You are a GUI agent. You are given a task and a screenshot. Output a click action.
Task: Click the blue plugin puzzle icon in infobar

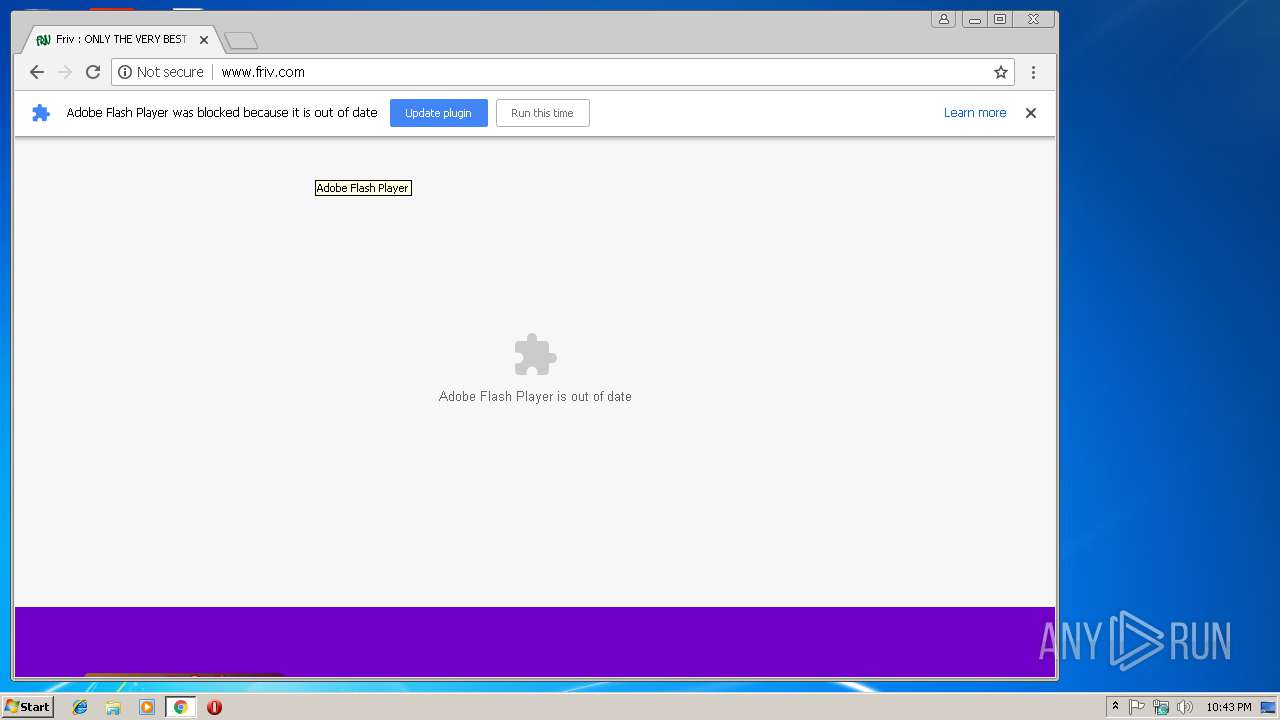(41, 113)
